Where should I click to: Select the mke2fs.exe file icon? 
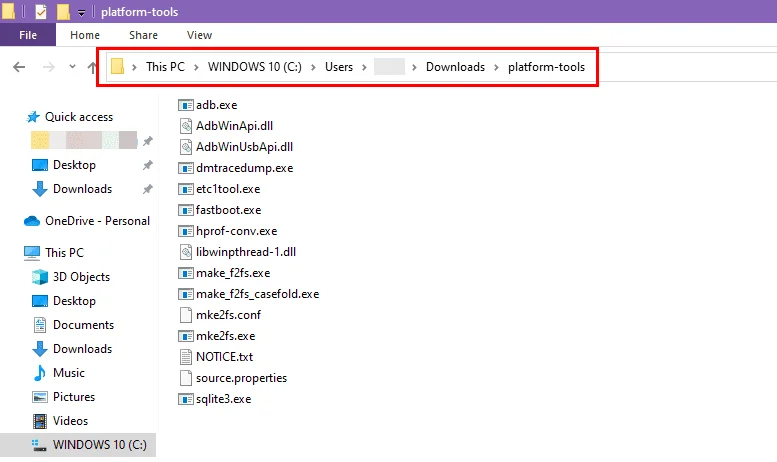tap(185, 336)
